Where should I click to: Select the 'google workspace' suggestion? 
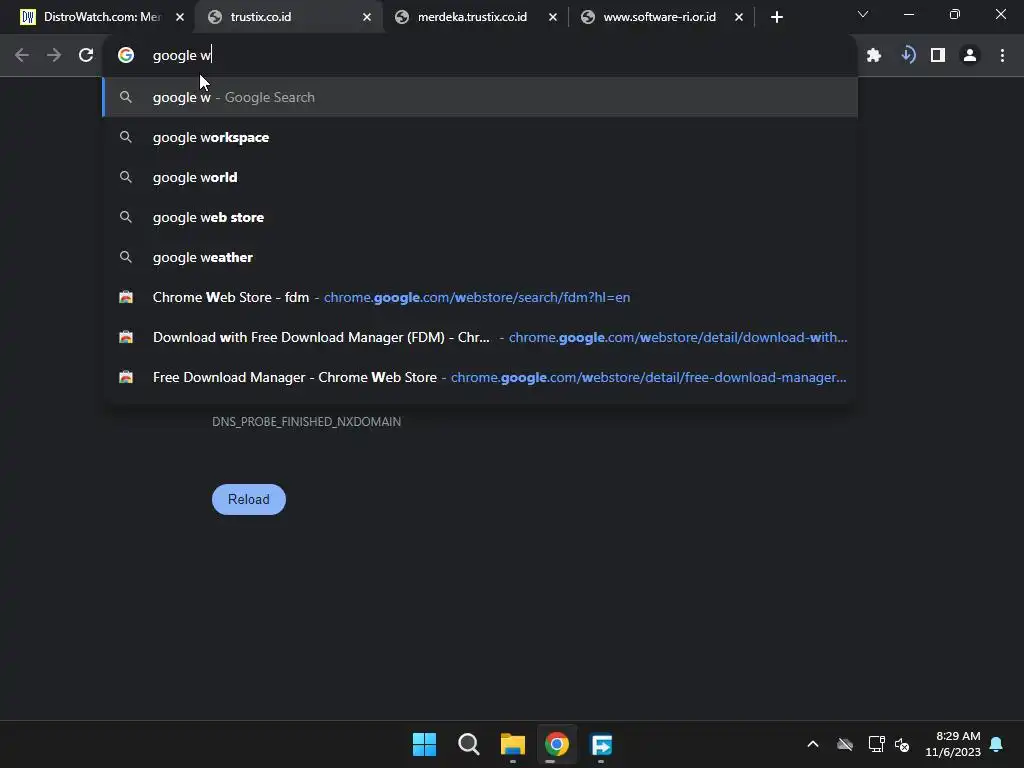click(x=480, y=137)
